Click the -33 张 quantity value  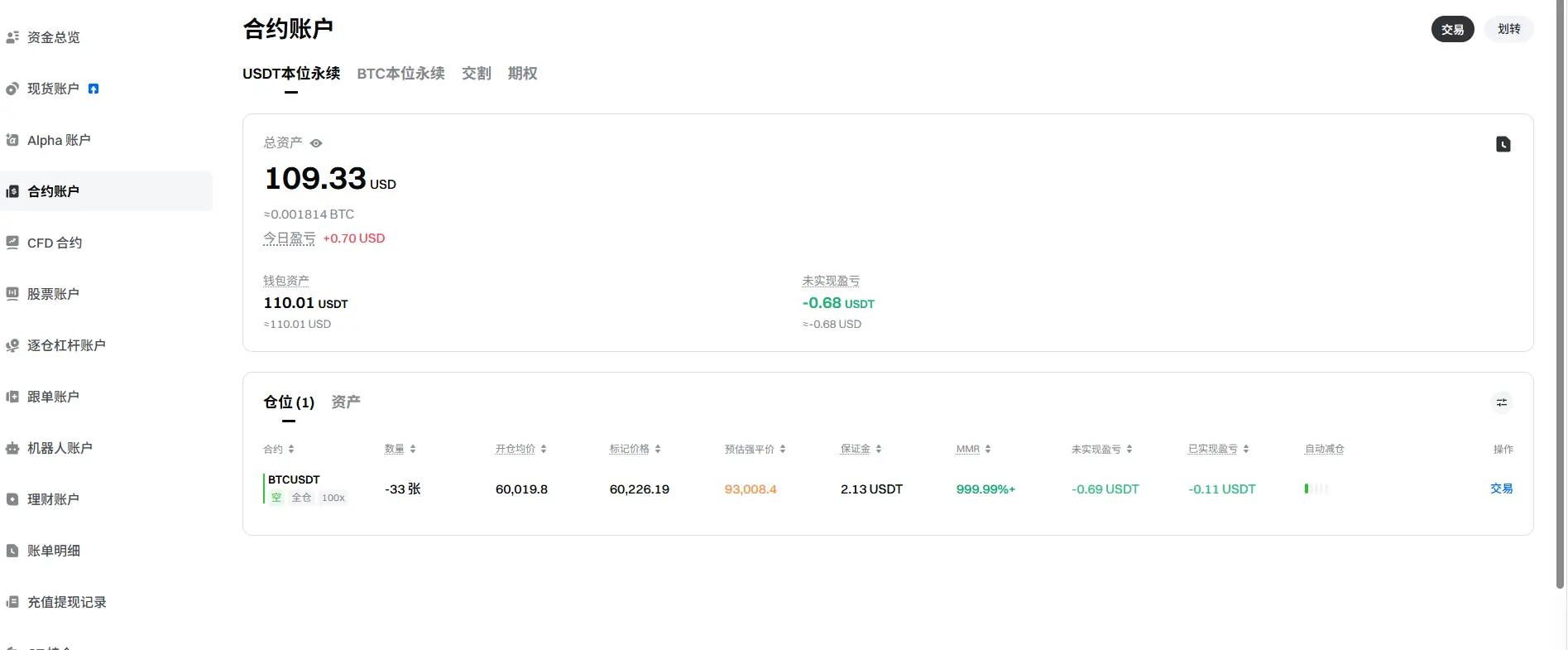point(403,489)
